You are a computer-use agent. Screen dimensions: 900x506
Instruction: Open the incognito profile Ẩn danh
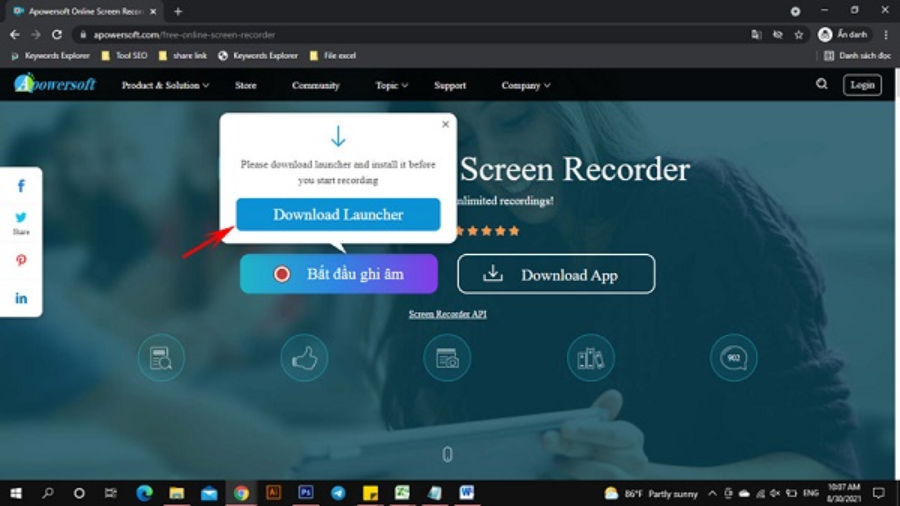[843, 35]
